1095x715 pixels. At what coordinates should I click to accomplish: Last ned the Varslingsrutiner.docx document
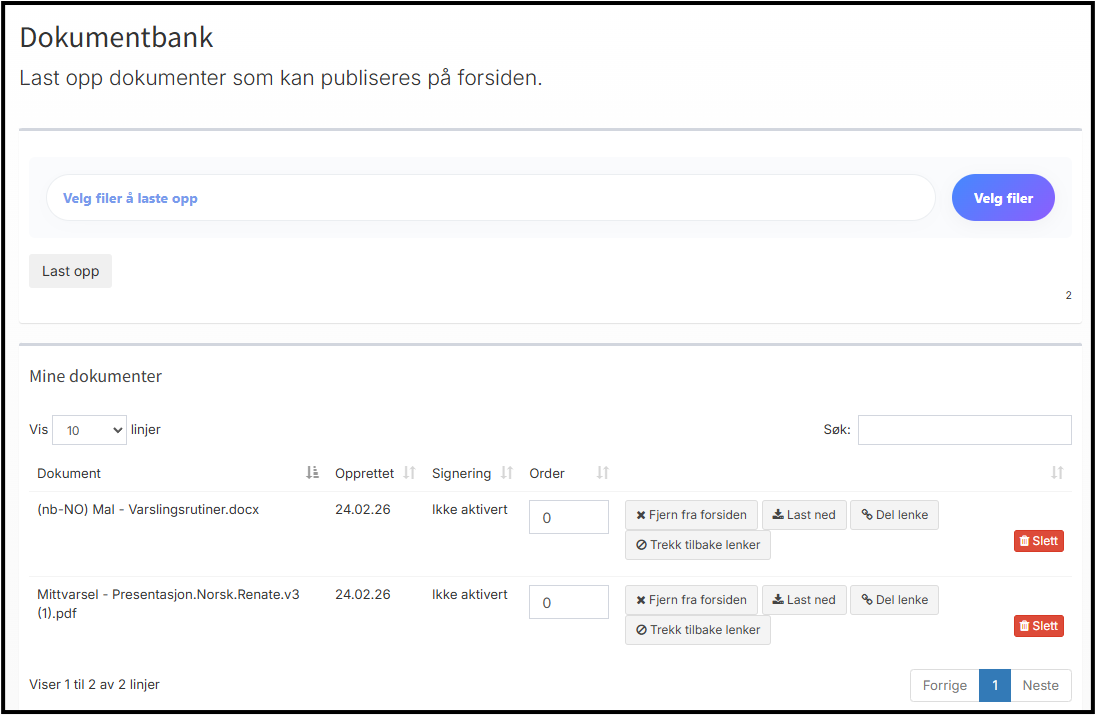click(x=804, y=515)
